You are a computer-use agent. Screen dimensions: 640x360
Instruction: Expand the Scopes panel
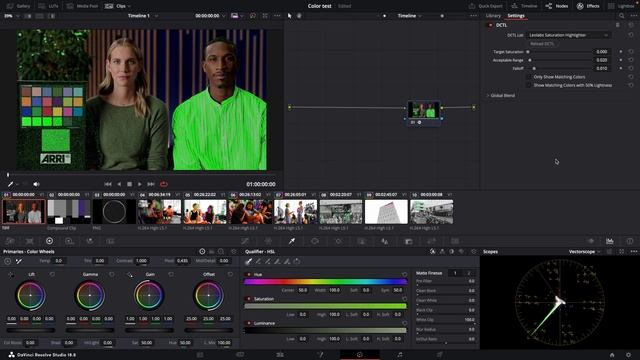coord(622,252)
